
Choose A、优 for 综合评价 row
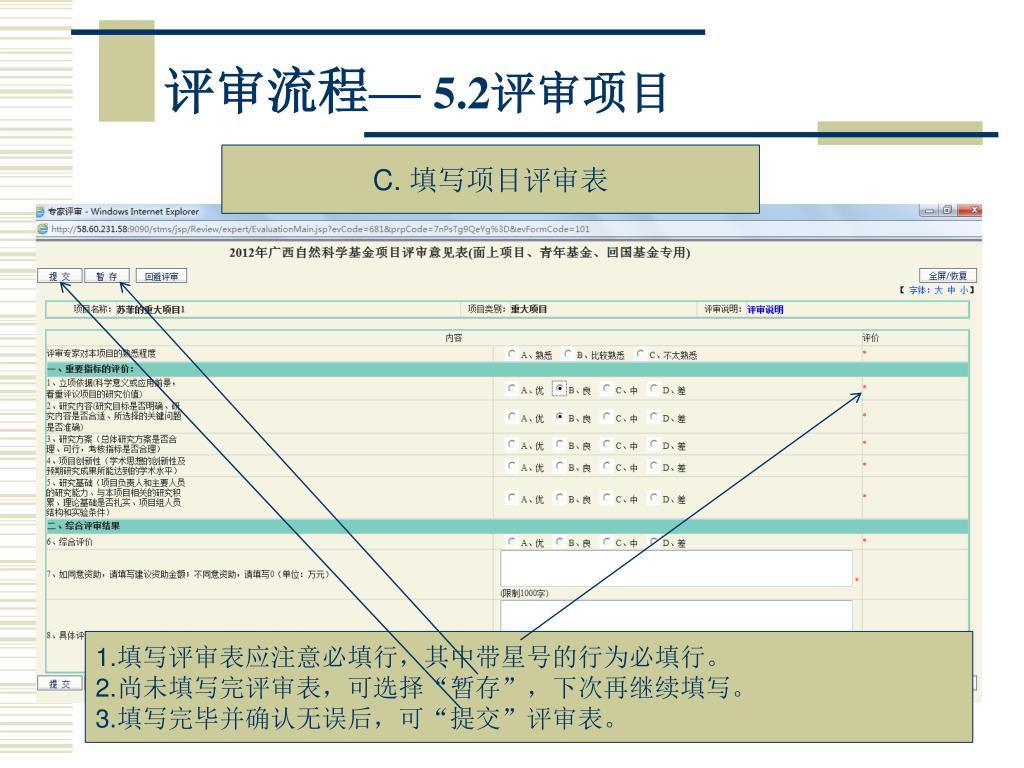512,541
